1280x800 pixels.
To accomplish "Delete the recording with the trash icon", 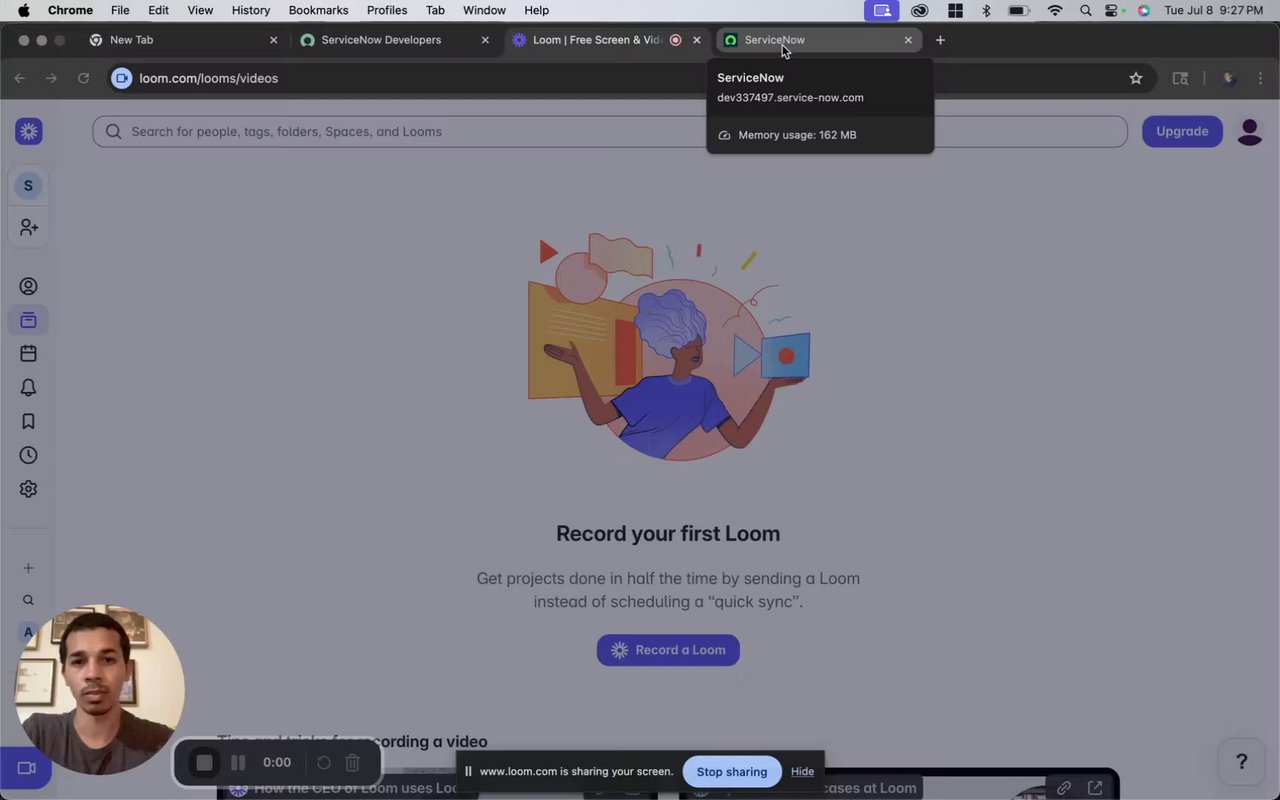I will [x=352, y=763].
